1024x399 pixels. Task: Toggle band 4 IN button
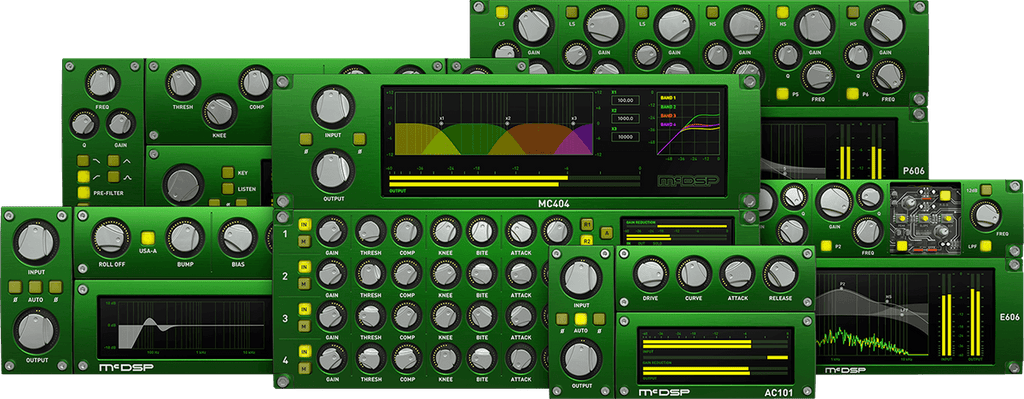304,351
